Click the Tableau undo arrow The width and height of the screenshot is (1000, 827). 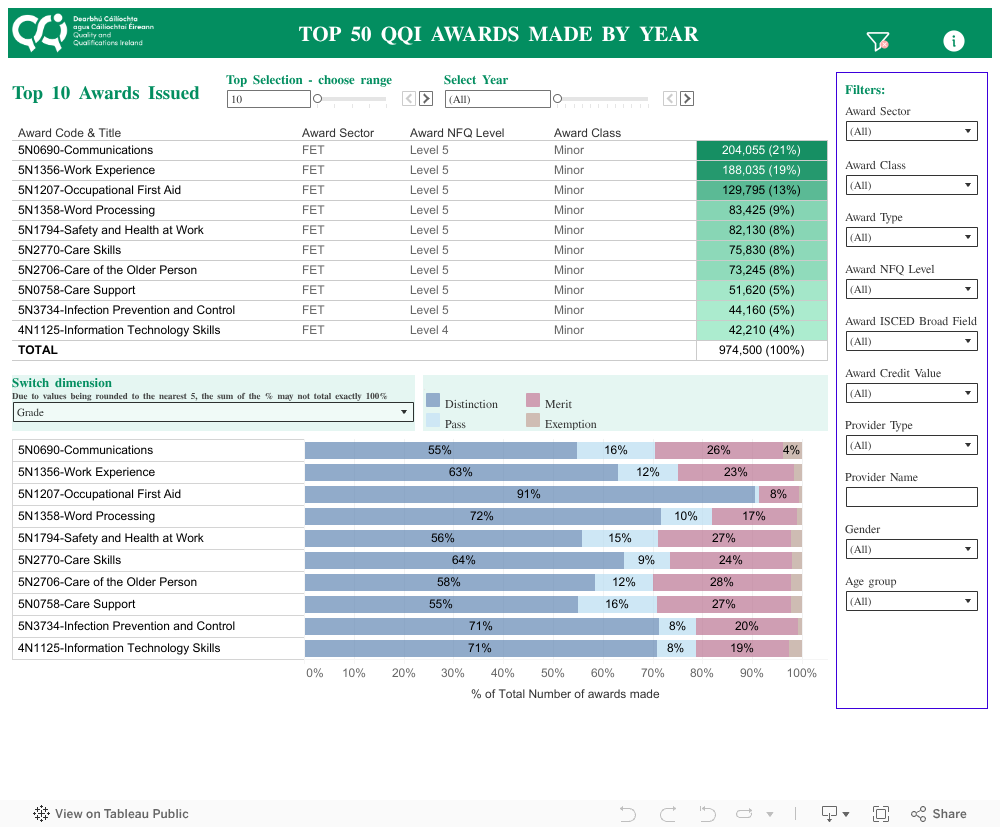coord(628,814)
